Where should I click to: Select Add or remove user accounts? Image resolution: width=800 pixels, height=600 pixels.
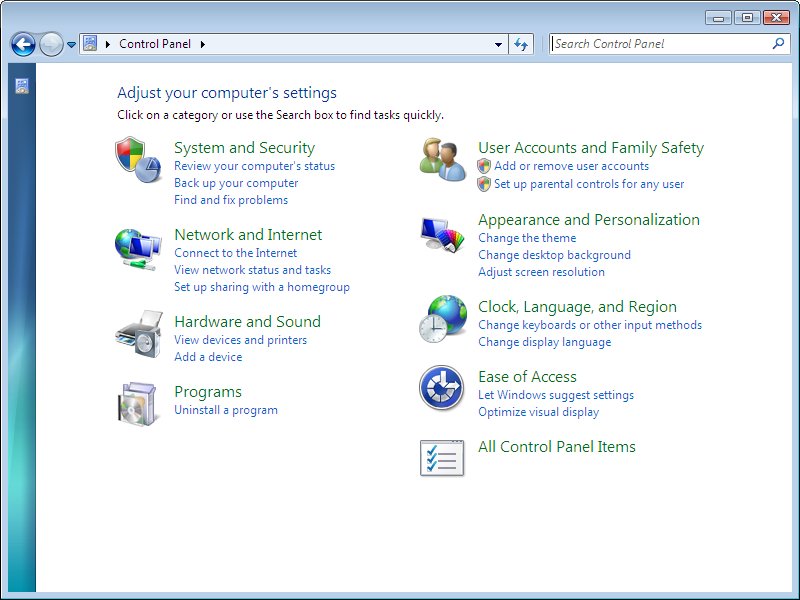pos(571,166)
